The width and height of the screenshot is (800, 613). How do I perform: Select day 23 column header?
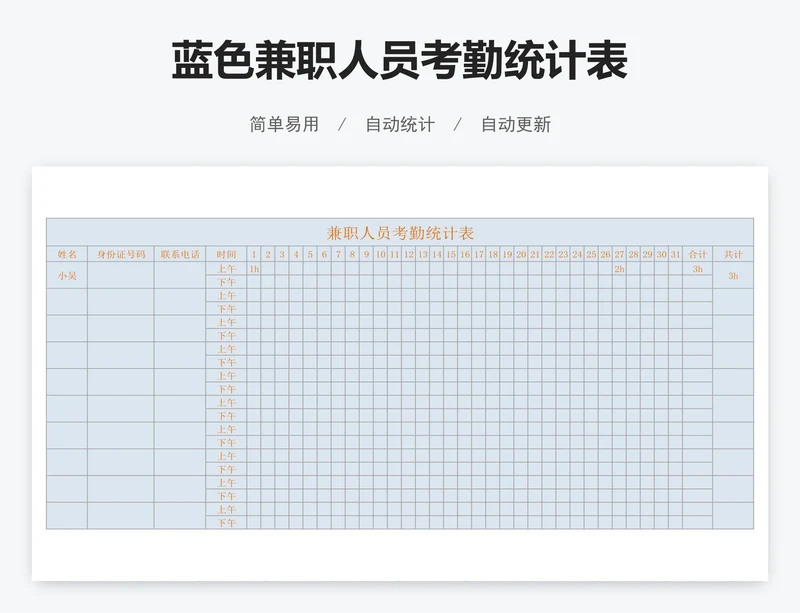pos(563,254)
